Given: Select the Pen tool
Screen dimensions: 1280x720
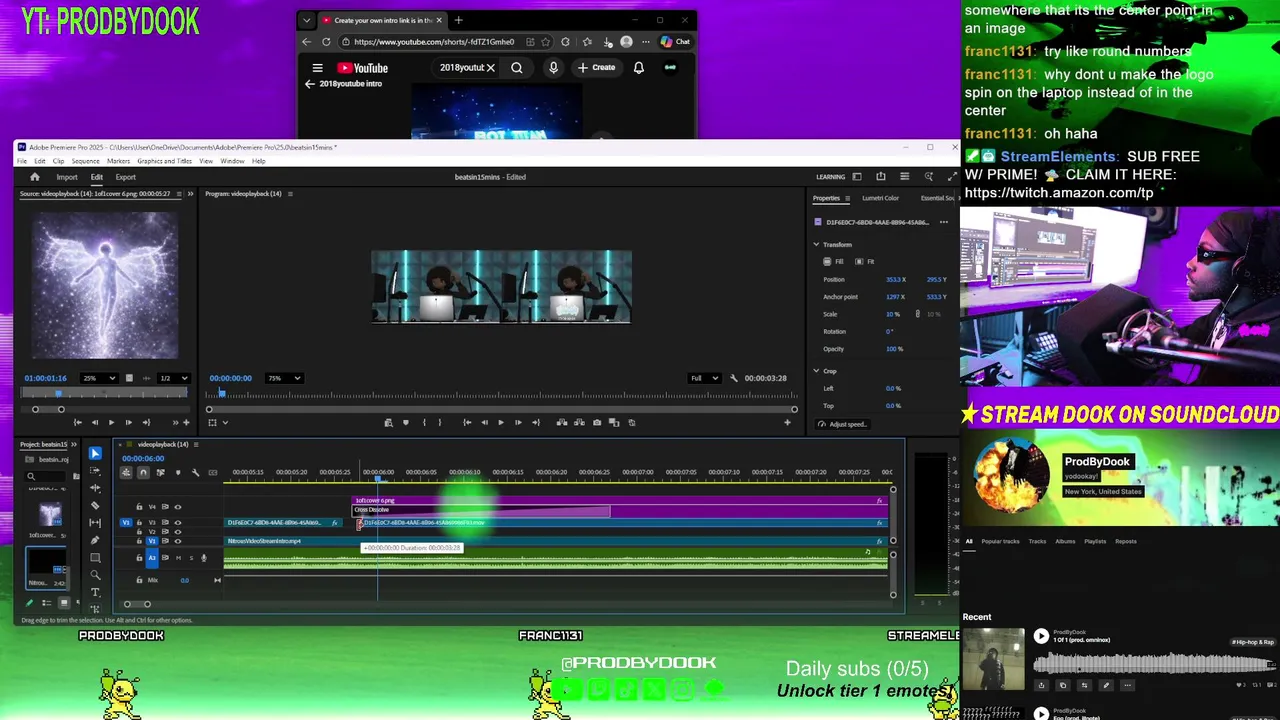Looking at the screenshot, I should tap(95, 540).
